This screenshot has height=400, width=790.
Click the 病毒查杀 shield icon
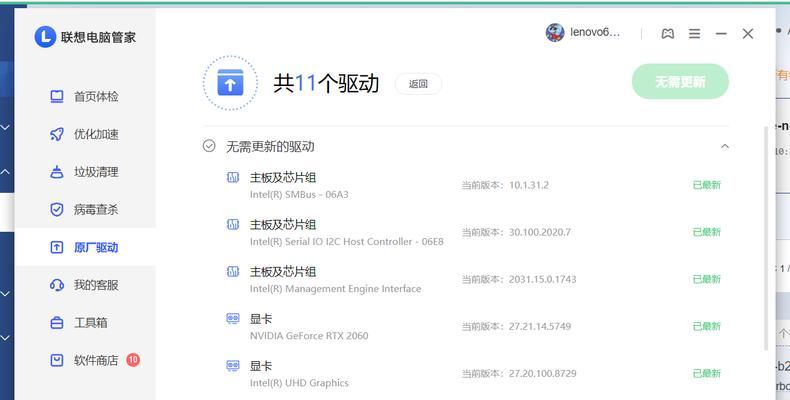pos(57,210)
